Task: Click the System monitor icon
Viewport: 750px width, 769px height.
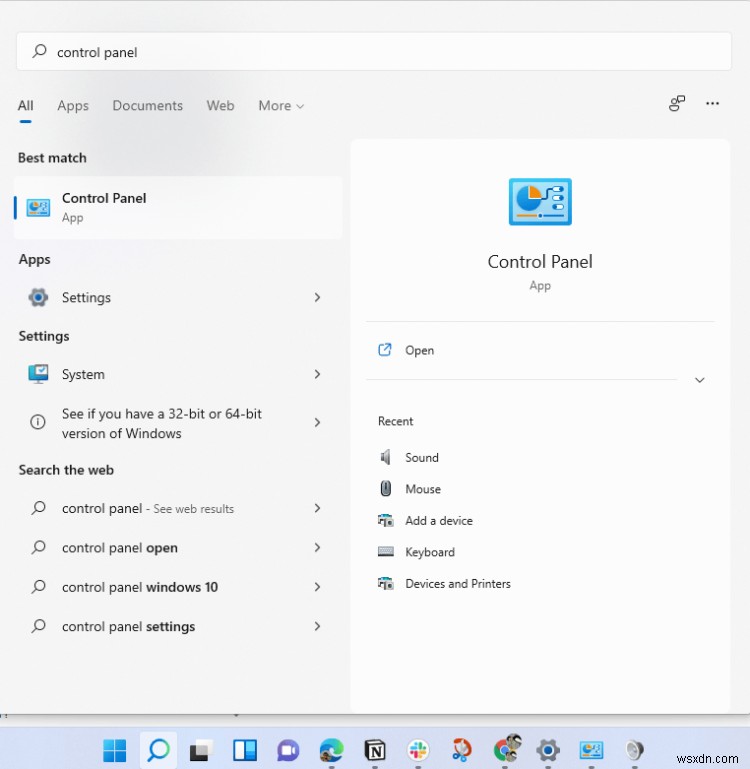Action: 38,374
